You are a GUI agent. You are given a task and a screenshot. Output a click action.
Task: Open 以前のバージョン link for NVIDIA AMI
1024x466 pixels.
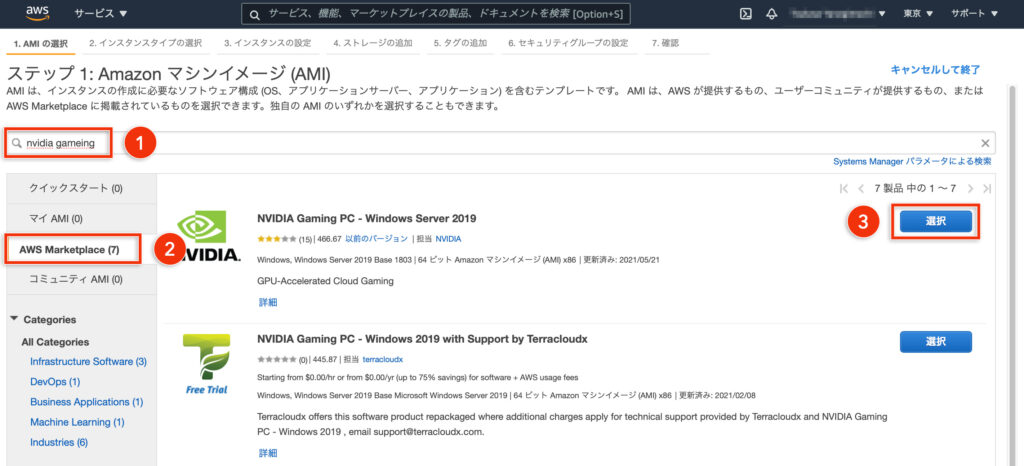[377, 239]
